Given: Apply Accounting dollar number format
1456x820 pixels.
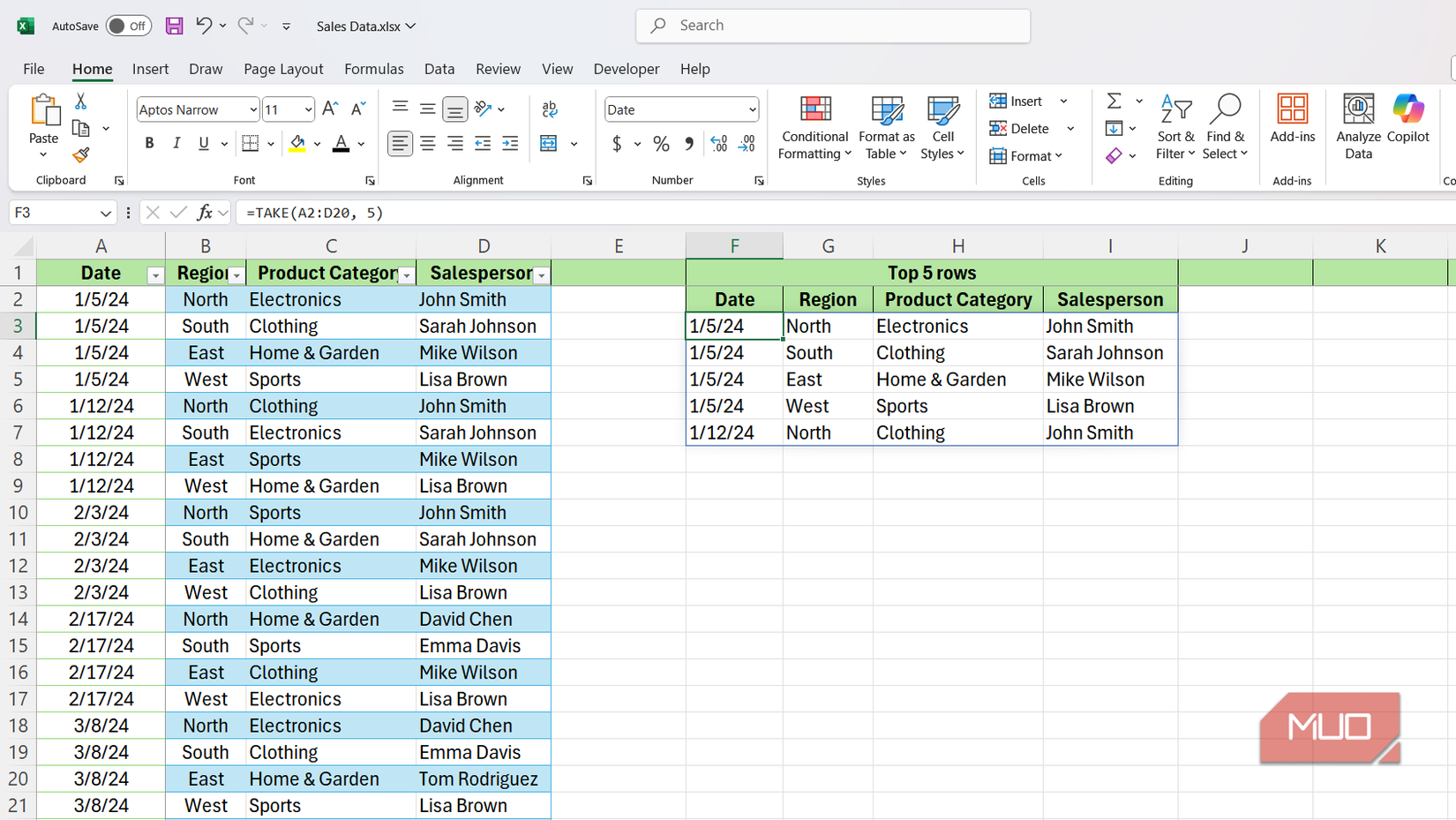Looking at the screenshot, I should (617, 143).
